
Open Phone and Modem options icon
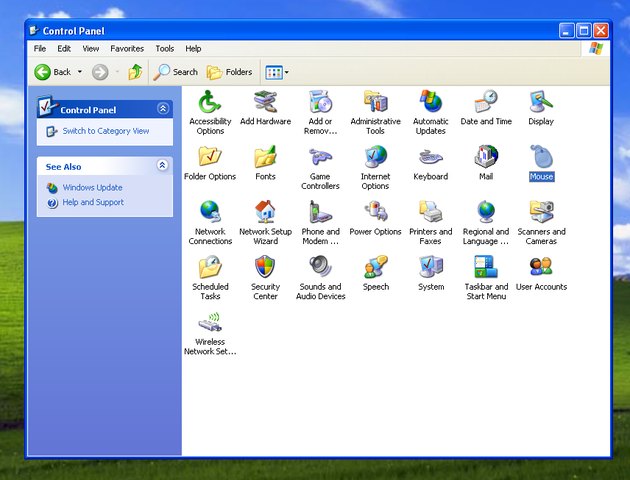[320, 212]
